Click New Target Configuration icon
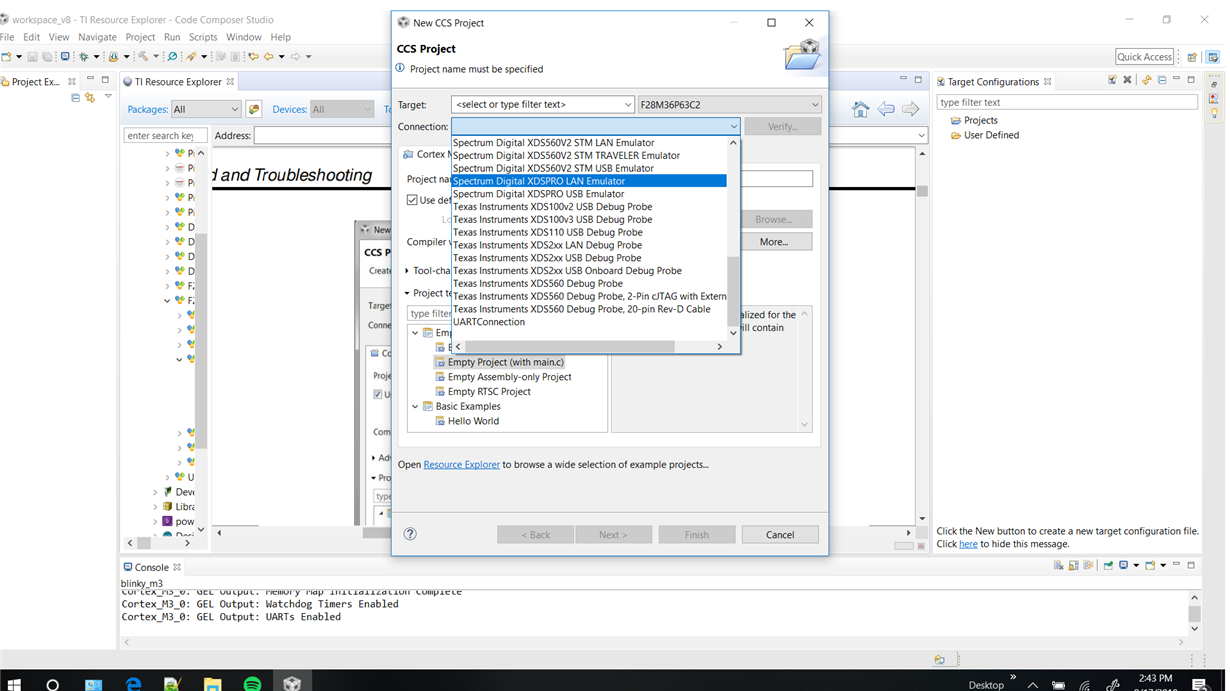Screen dimensions: 1230x691 (x=1112, y=81)
